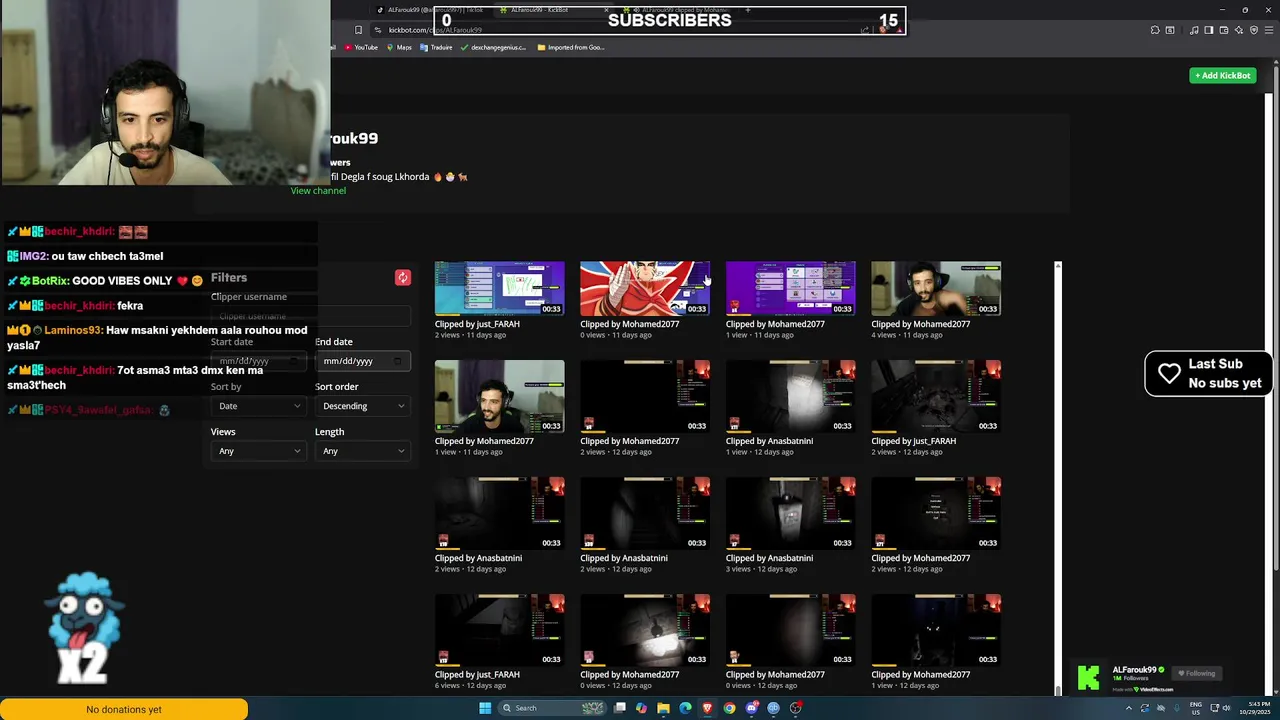This screenshot has width=1280, height=720.
Task: Switch to the TikTok browser tab
Action: coord(433,10)
